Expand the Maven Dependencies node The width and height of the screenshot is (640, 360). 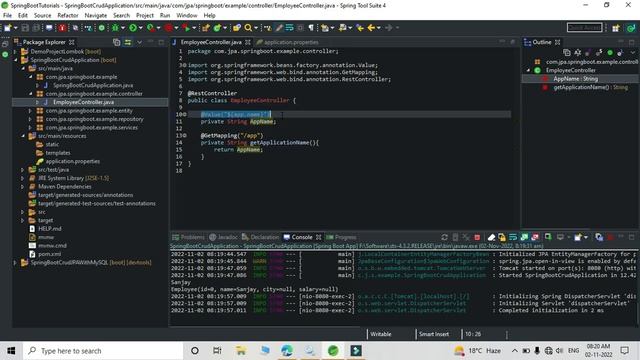pos(23,187)
